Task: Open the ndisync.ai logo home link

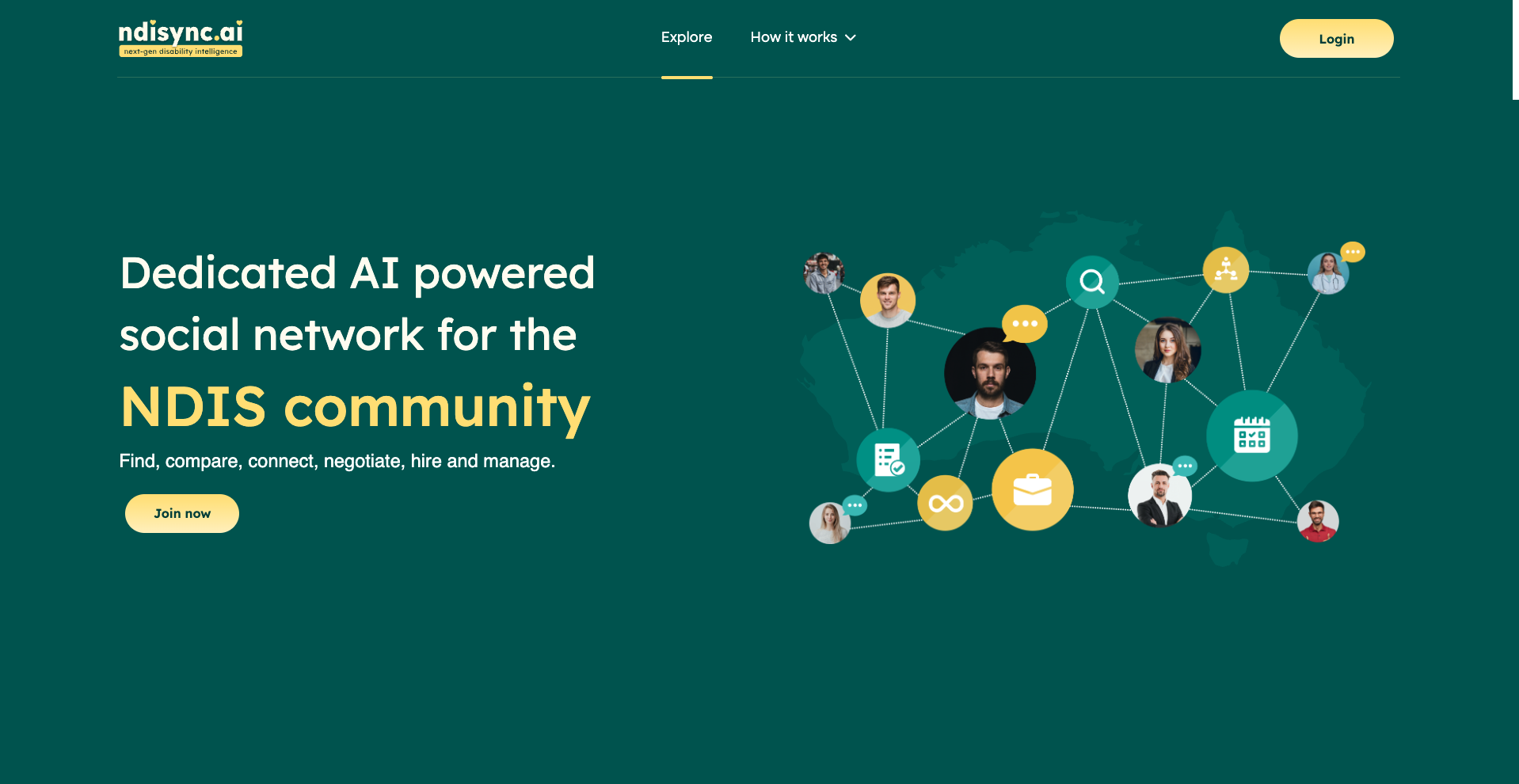Action: click(181, 39)
